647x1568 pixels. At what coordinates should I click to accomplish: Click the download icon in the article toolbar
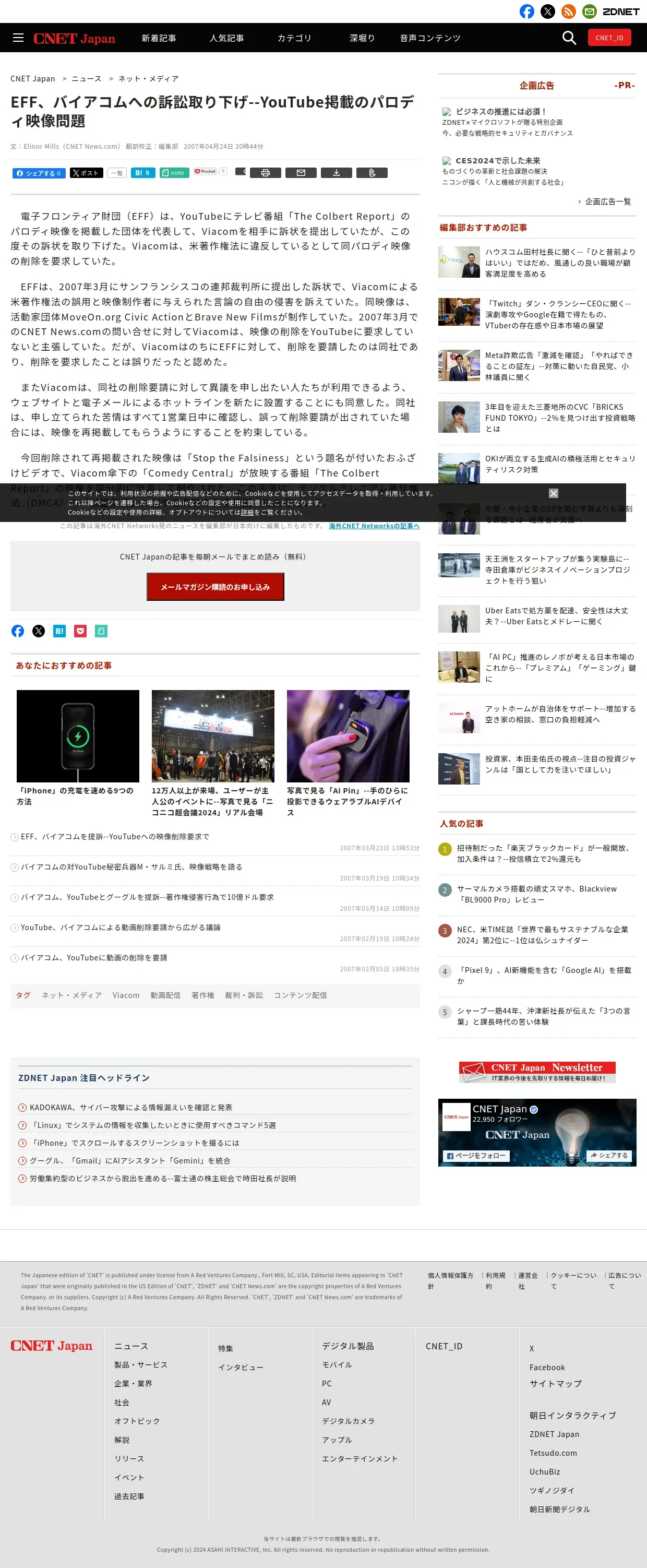pos(336,173)
